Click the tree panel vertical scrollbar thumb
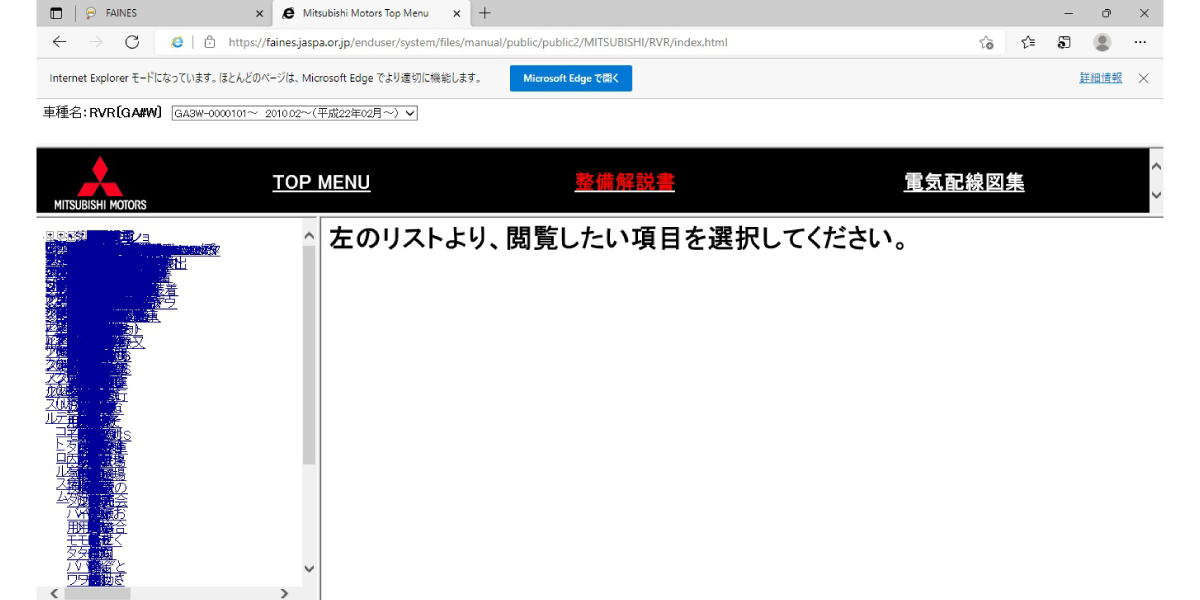This screenshot has height=600, width=1200. coord(309,354)
